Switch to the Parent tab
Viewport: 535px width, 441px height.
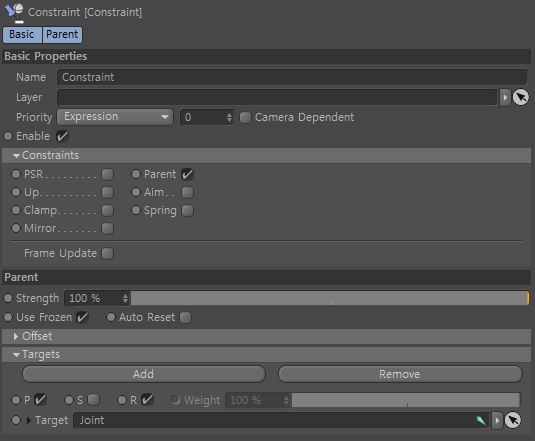click(62, 34)
